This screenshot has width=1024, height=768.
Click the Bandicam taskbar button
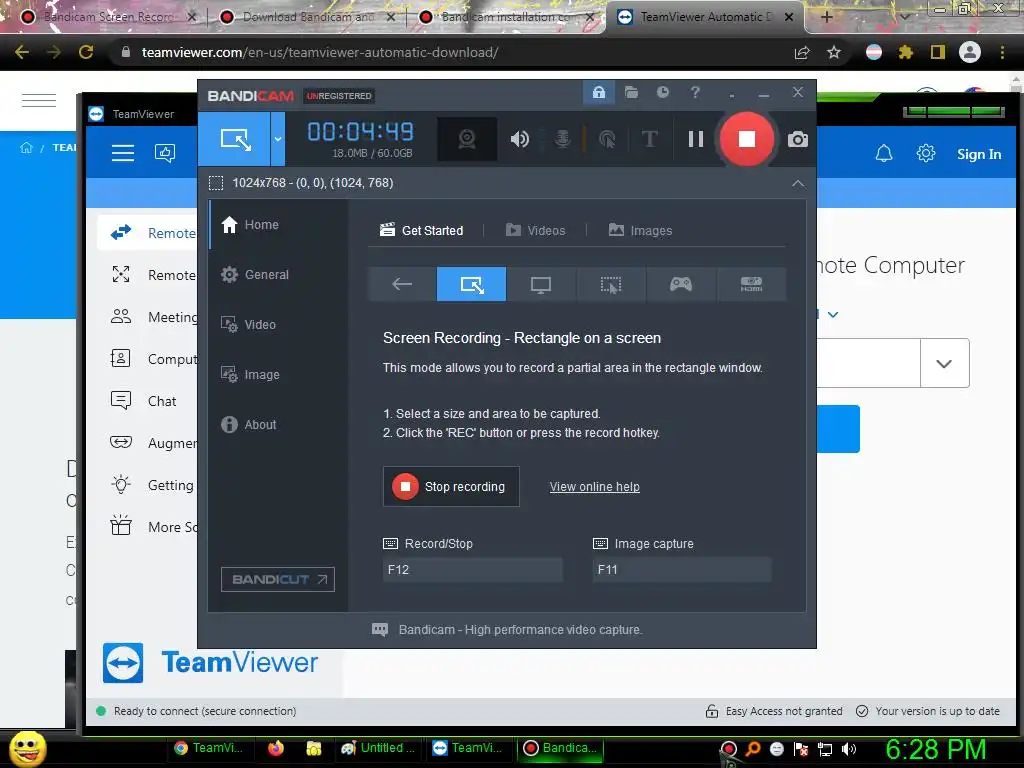pyautogui.click(x=561, y=748)
